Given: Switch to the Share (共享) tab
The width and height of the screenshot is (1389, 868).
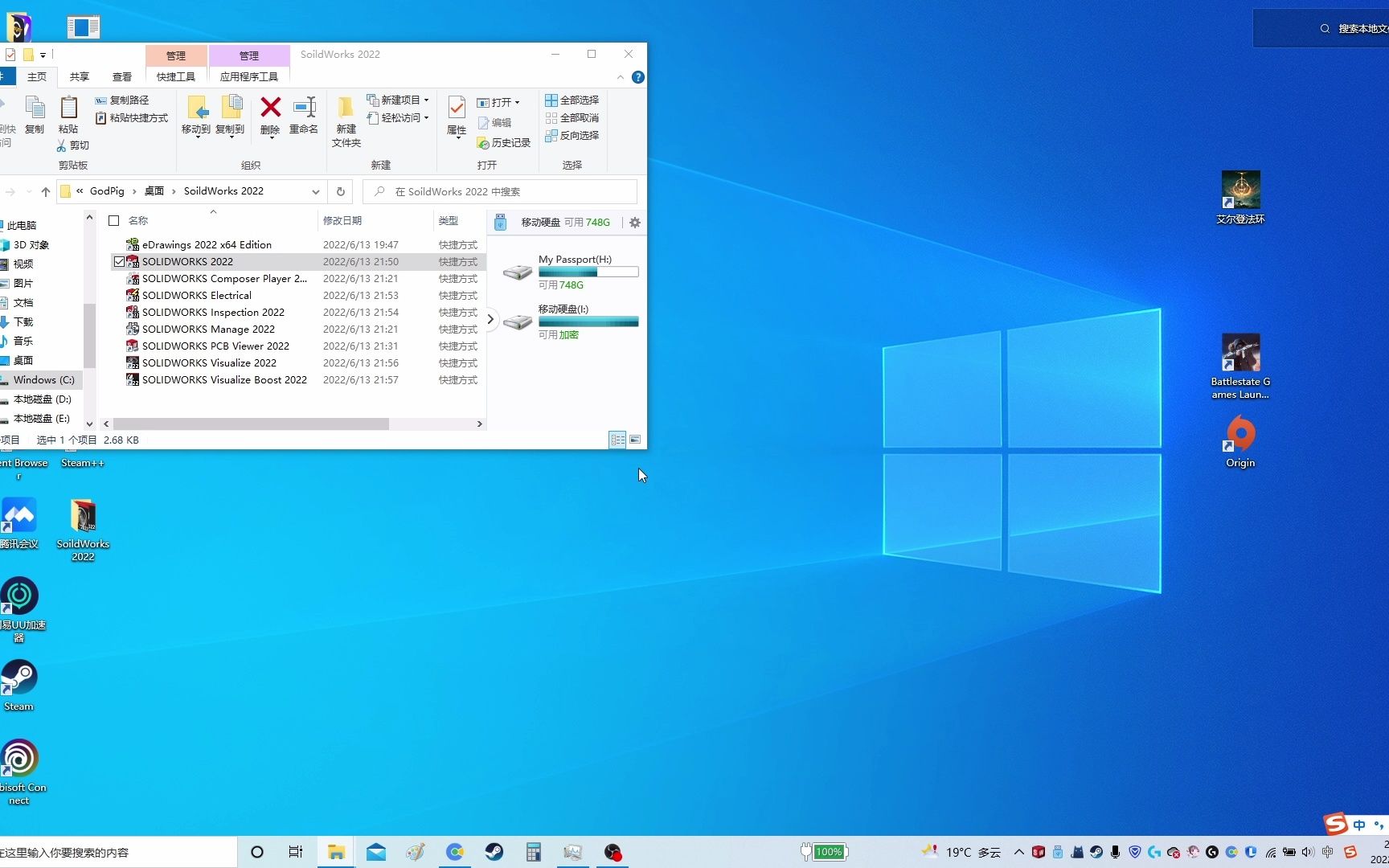Looking at the screenshot, I should (79, 77).
